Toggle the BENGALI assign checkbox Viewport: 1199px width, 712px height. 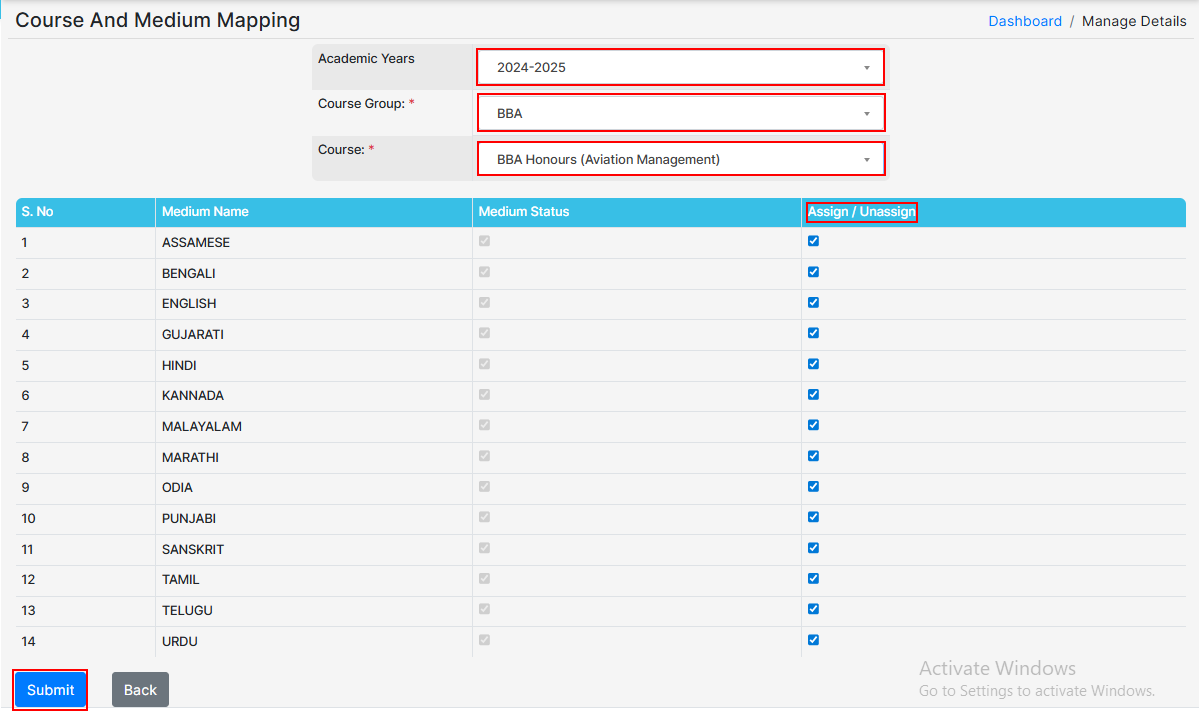click(x=813, y=272)
